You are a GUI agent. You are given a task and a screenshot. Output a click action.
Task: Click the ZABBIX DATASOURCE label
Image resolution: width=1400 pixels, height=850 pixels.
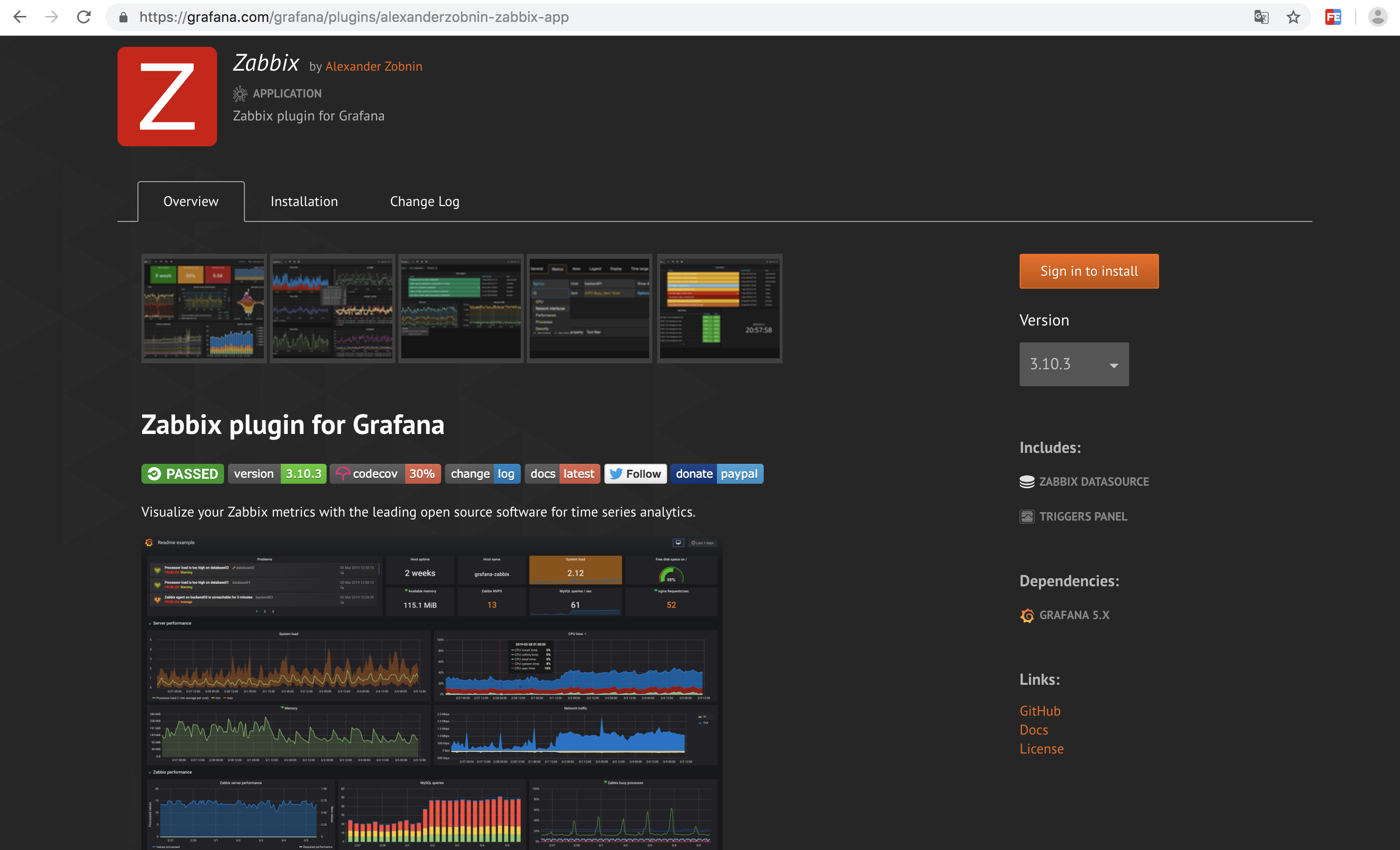pyautogui.click(x=1094, y=482)
